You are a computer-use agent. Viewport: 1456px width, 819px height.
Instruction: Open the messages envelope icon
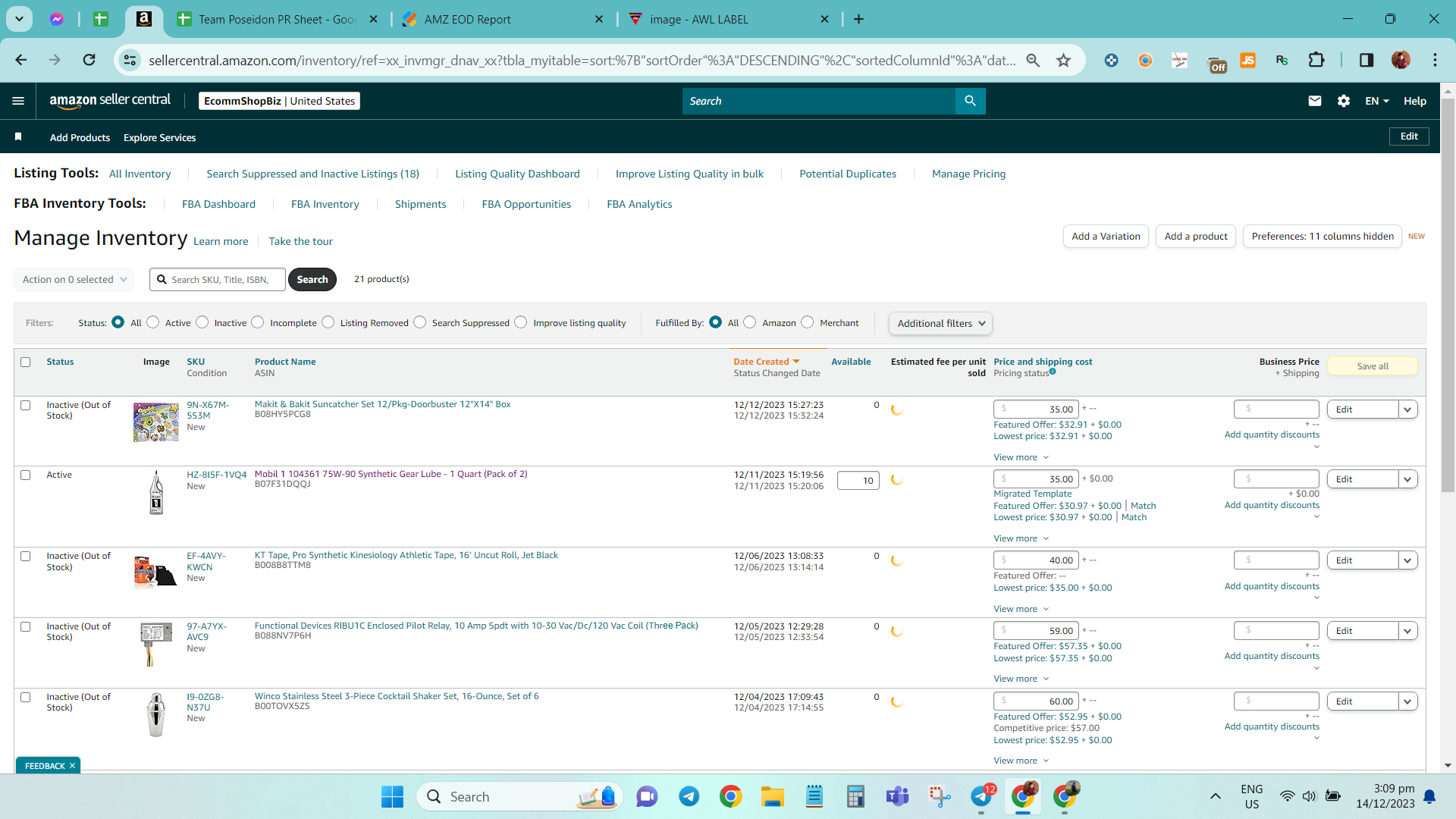click(x=1315, y=101)
